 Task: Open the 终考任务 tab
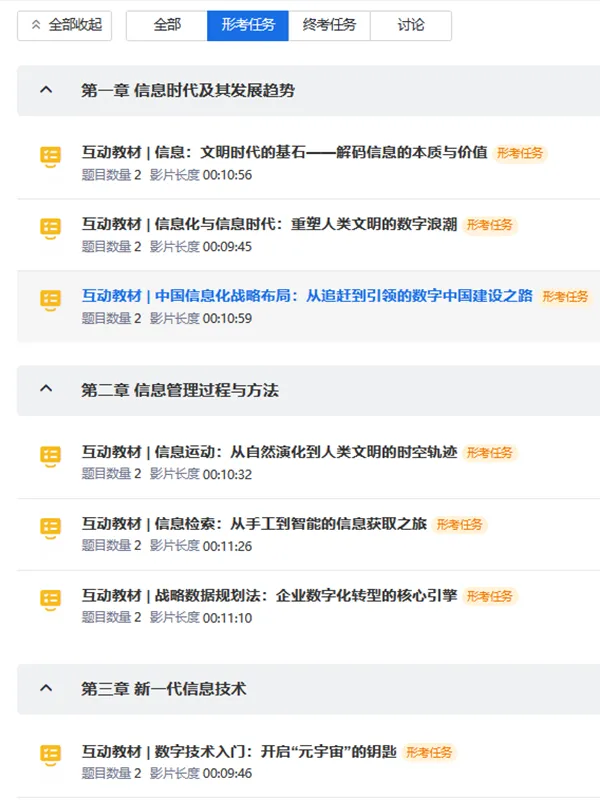click(329, 25)
